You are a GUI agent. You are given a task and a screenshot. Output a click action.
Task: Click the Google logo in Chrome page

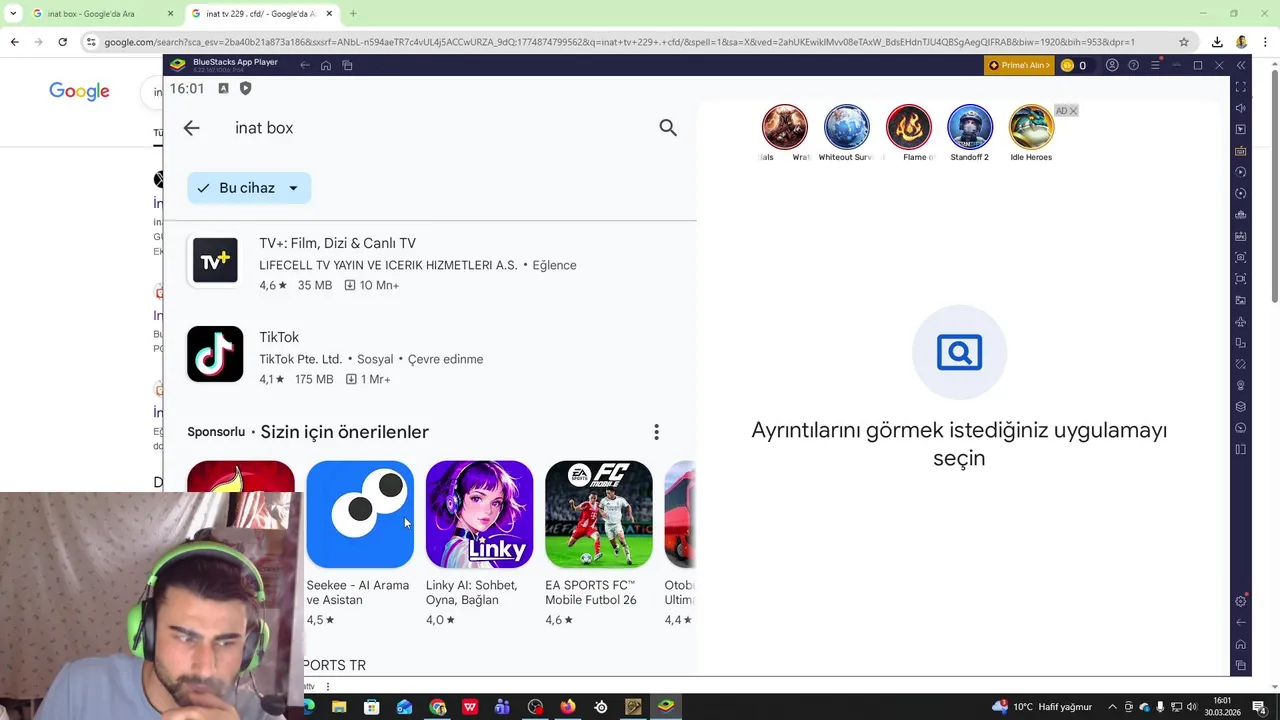point(79,92)
